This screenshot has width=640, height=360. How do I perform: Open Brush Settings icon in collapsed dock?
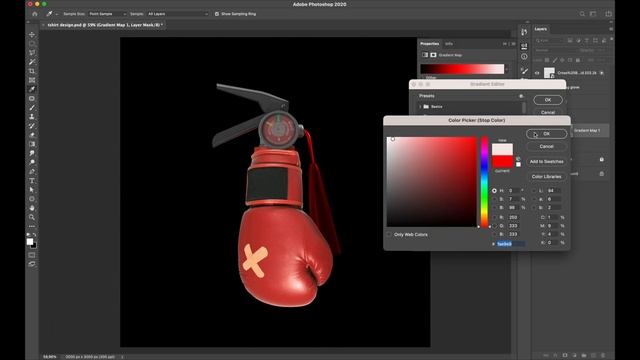pyautogui.click(x=524, y=71)
